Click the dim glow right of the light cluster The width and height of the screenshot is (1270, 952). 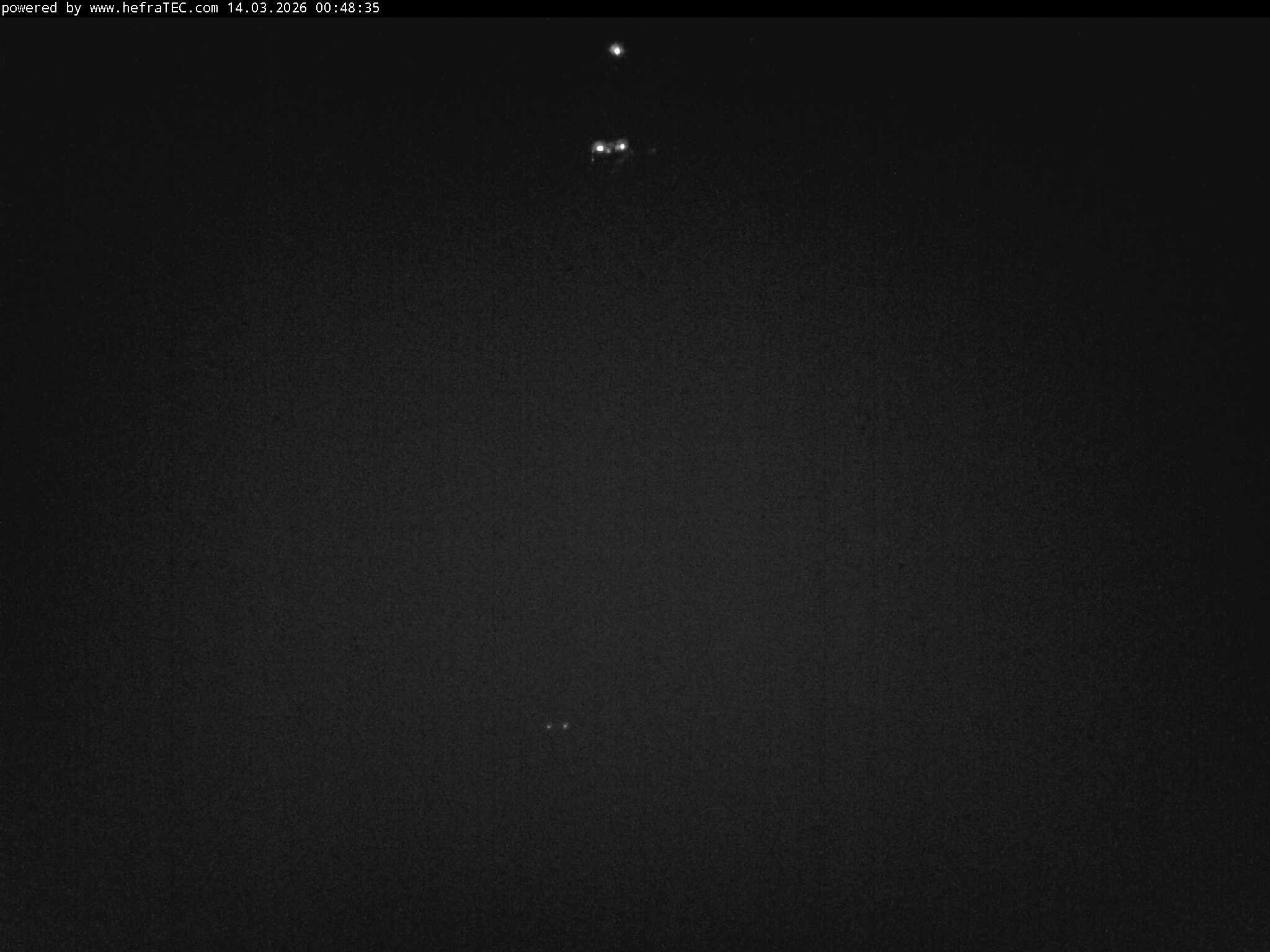(x=653, y=150)
